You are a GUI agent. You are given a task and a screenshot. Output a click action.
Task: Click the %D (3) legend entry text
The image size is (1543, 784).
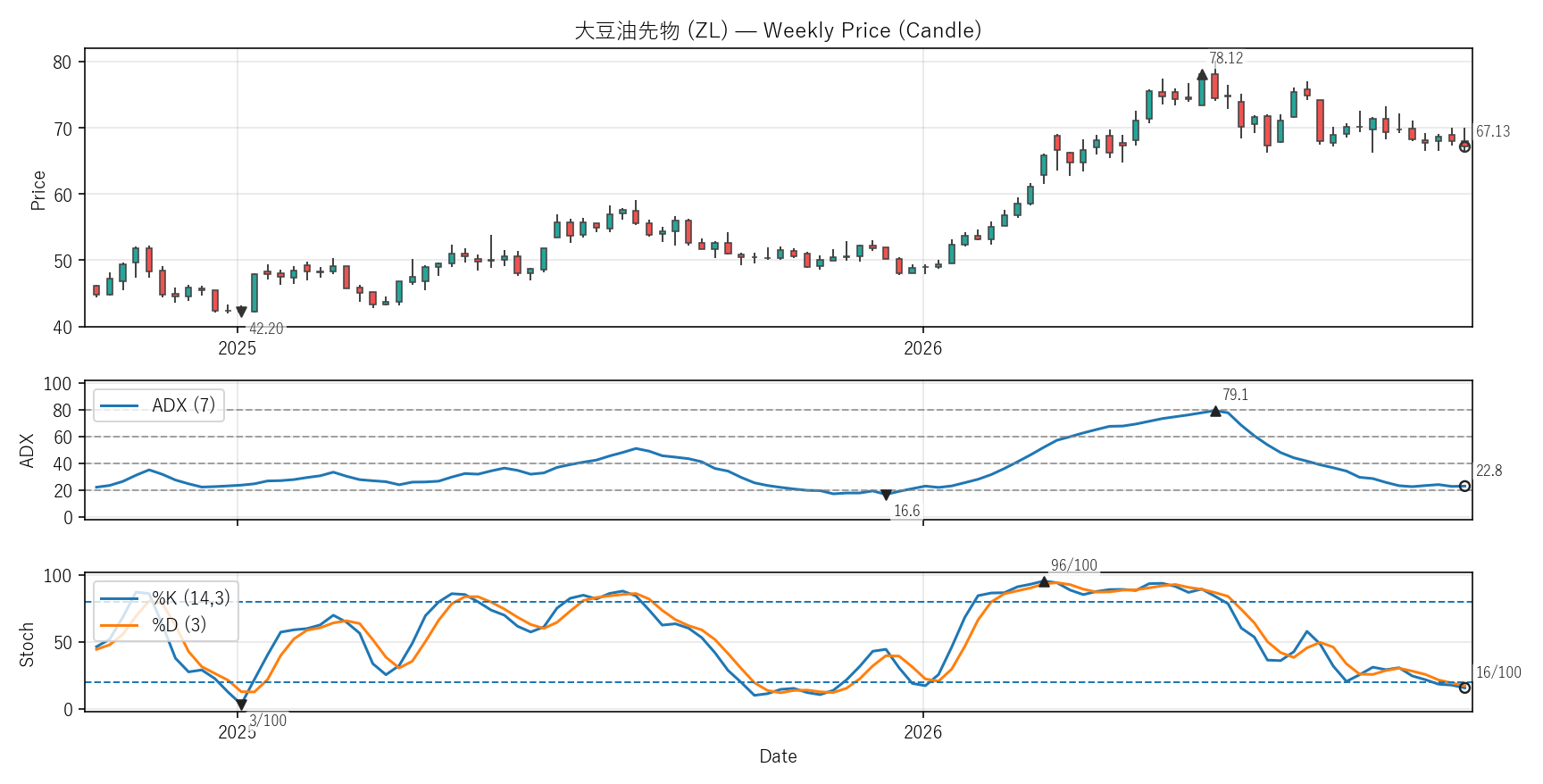pos(179,625)
